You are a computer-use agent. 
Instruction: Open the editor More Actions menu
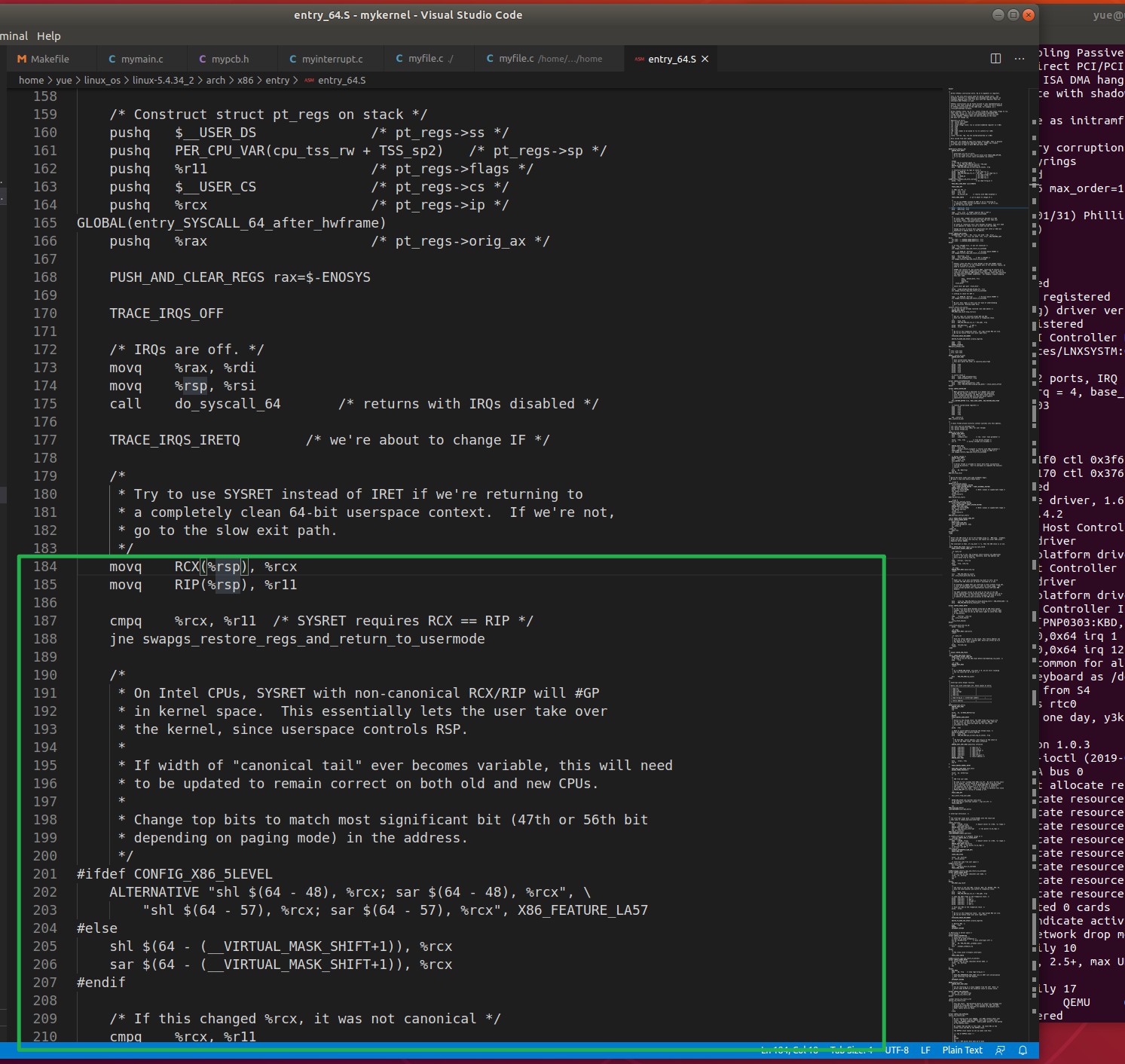[1020, 59]
